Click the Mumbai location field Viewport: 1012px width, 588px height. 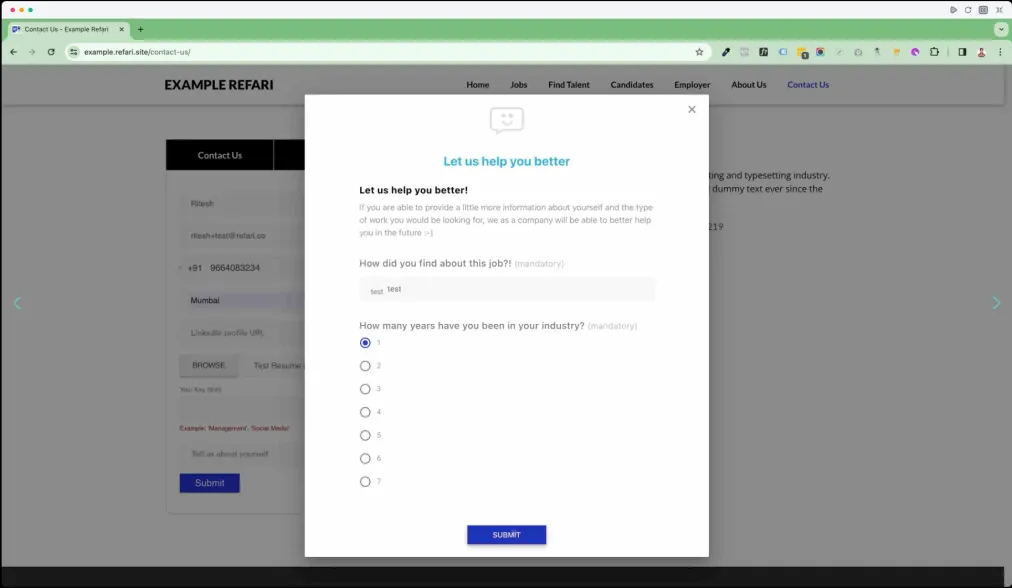coord(242,301)
